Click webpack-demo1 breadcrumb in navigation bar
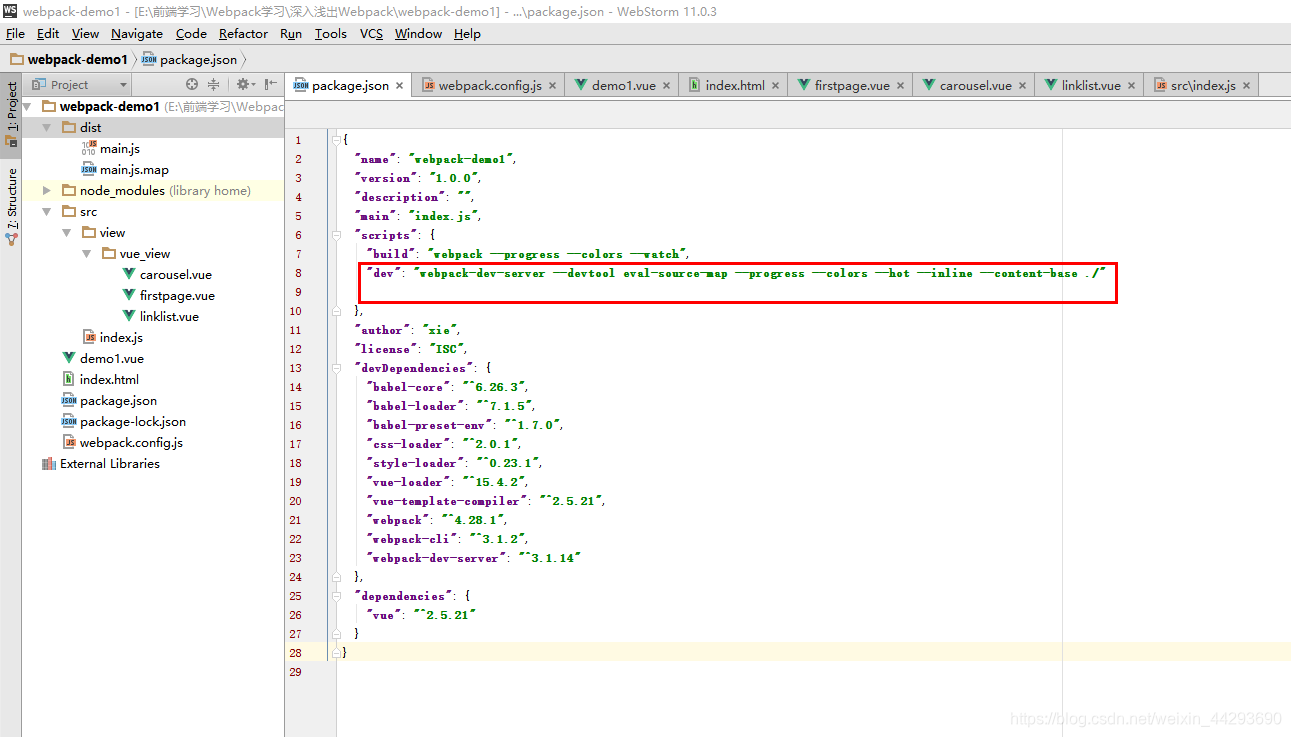The height and width of the screenshot is (737, 1291). (68, 59)
